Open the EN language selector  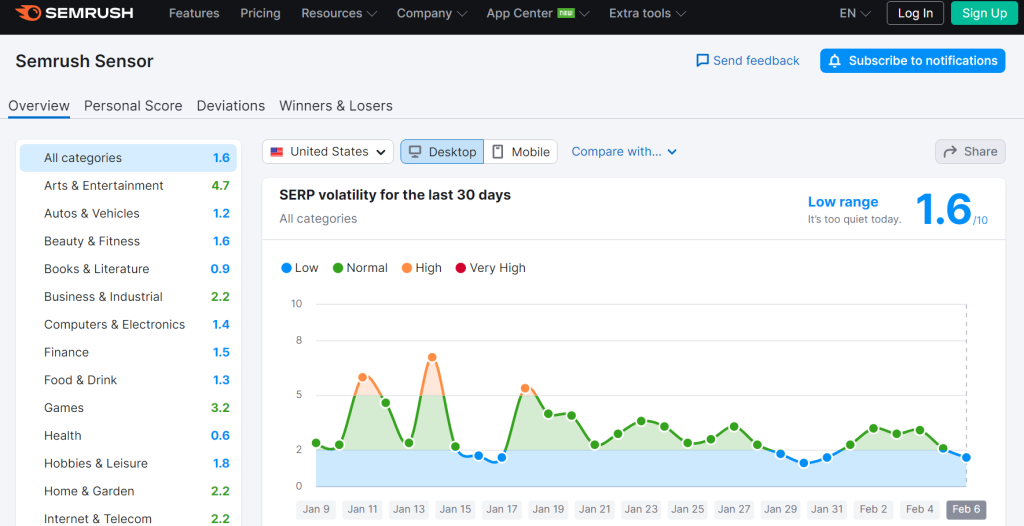click(855, 13)
